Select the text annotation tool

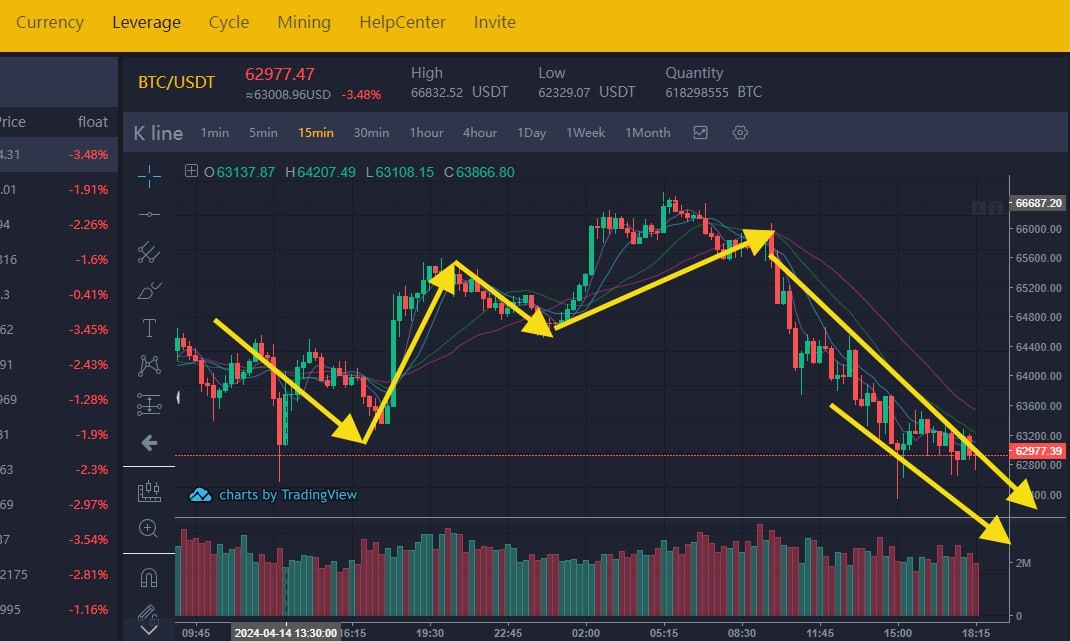pyautogui.click(x=149, y=328)
